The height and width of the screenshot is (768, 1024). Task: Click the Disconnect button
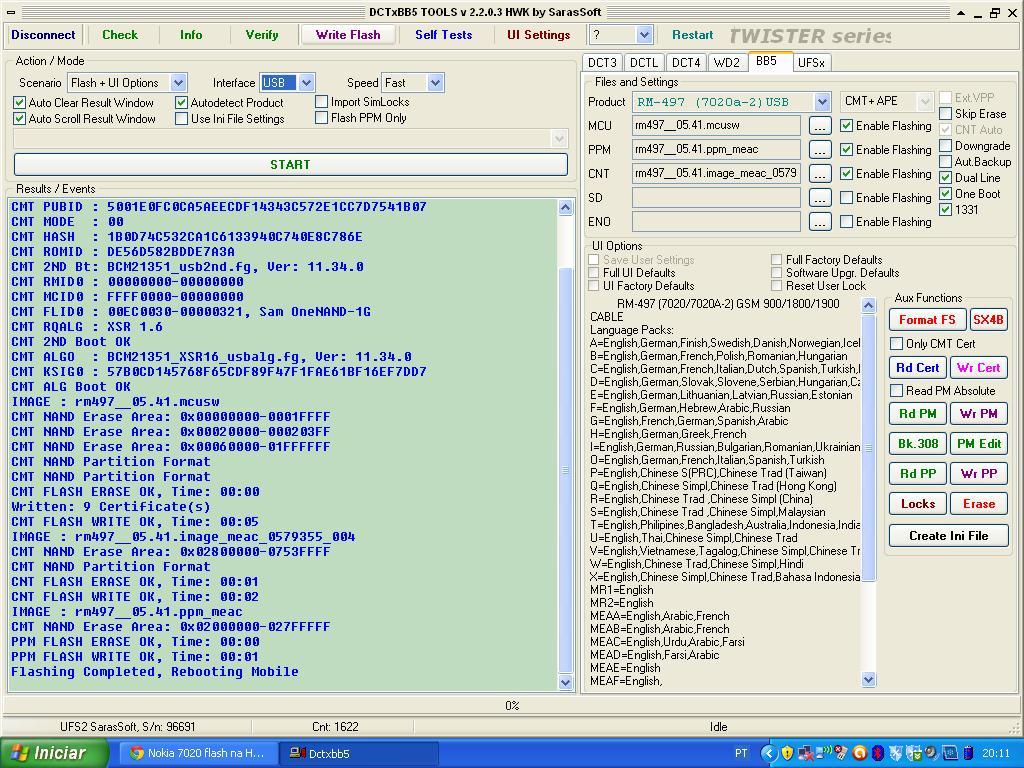coord(43,35)
